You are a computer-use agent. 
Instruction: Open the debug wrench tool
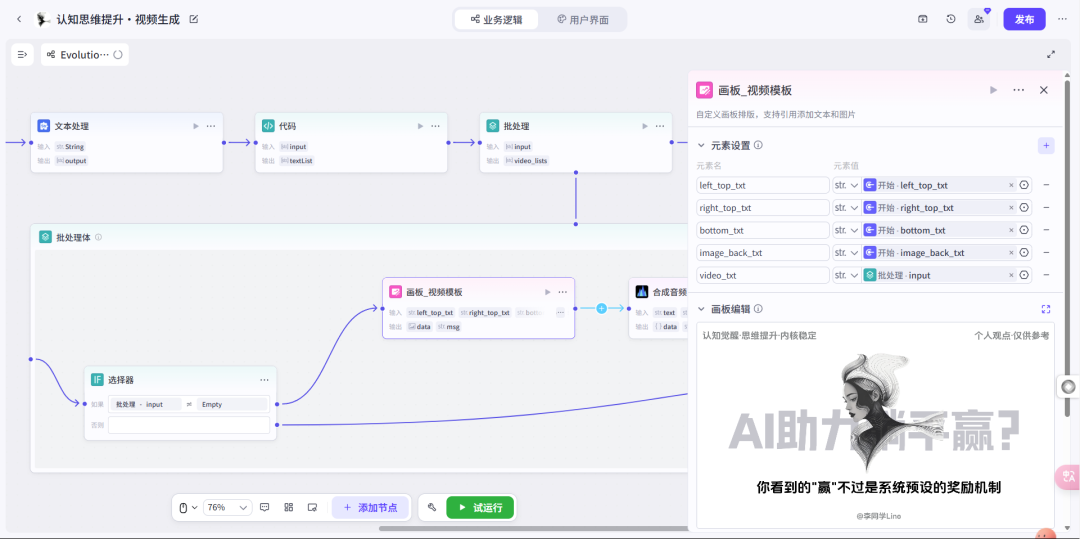tap(432, 507)
